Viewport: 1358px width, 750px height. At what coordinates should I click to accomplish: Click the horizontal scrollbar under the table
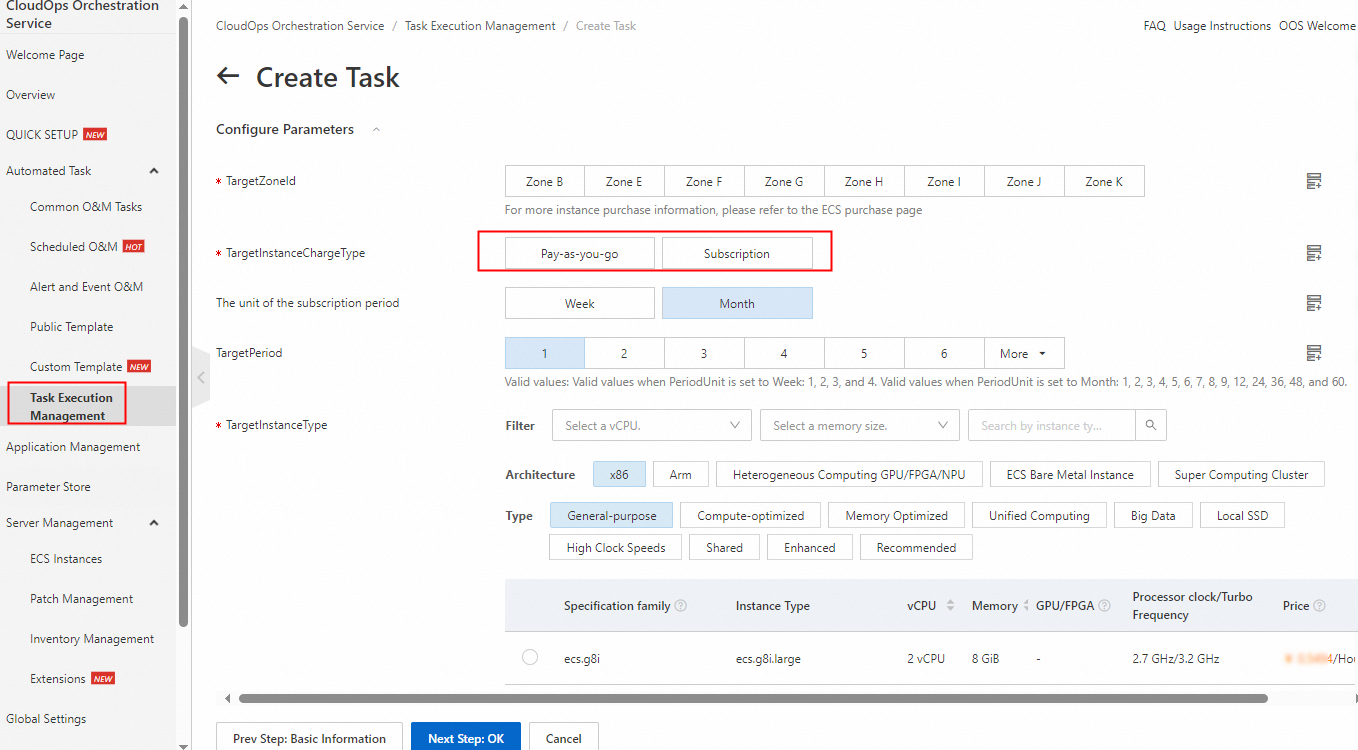(x=752, y=698)
